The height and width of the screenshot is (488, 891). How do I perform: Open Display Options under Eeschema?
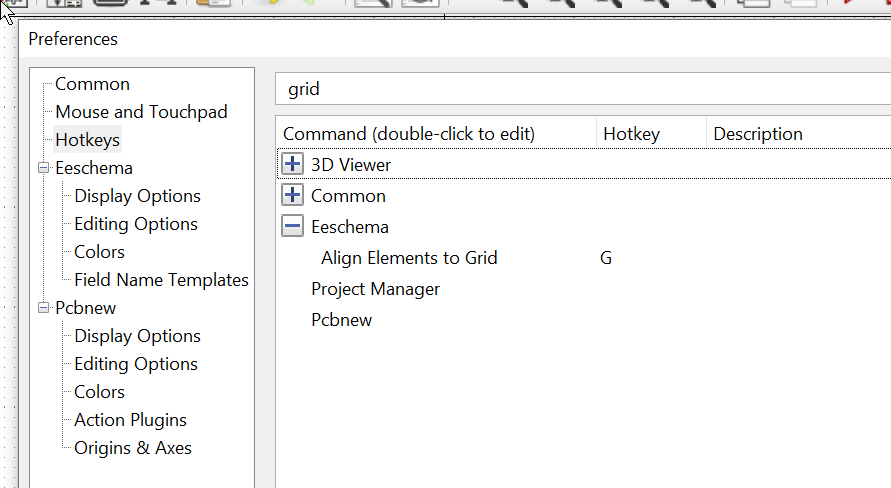(137, 196)
